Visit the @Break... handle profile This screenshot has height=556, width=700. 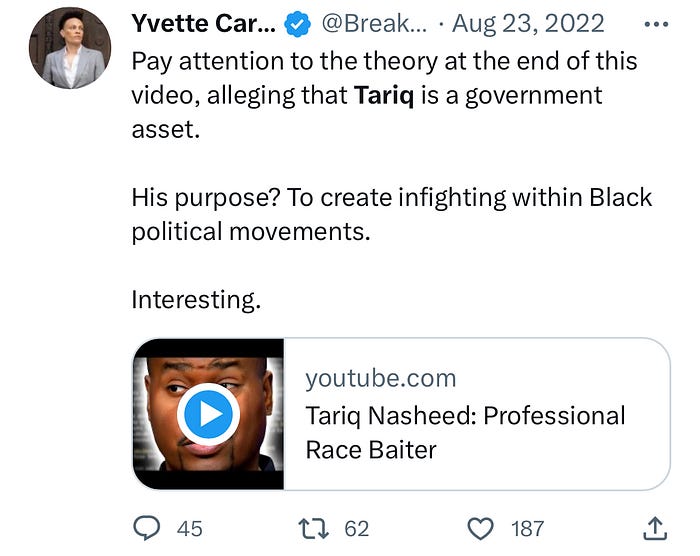click(x=374, y=23)
